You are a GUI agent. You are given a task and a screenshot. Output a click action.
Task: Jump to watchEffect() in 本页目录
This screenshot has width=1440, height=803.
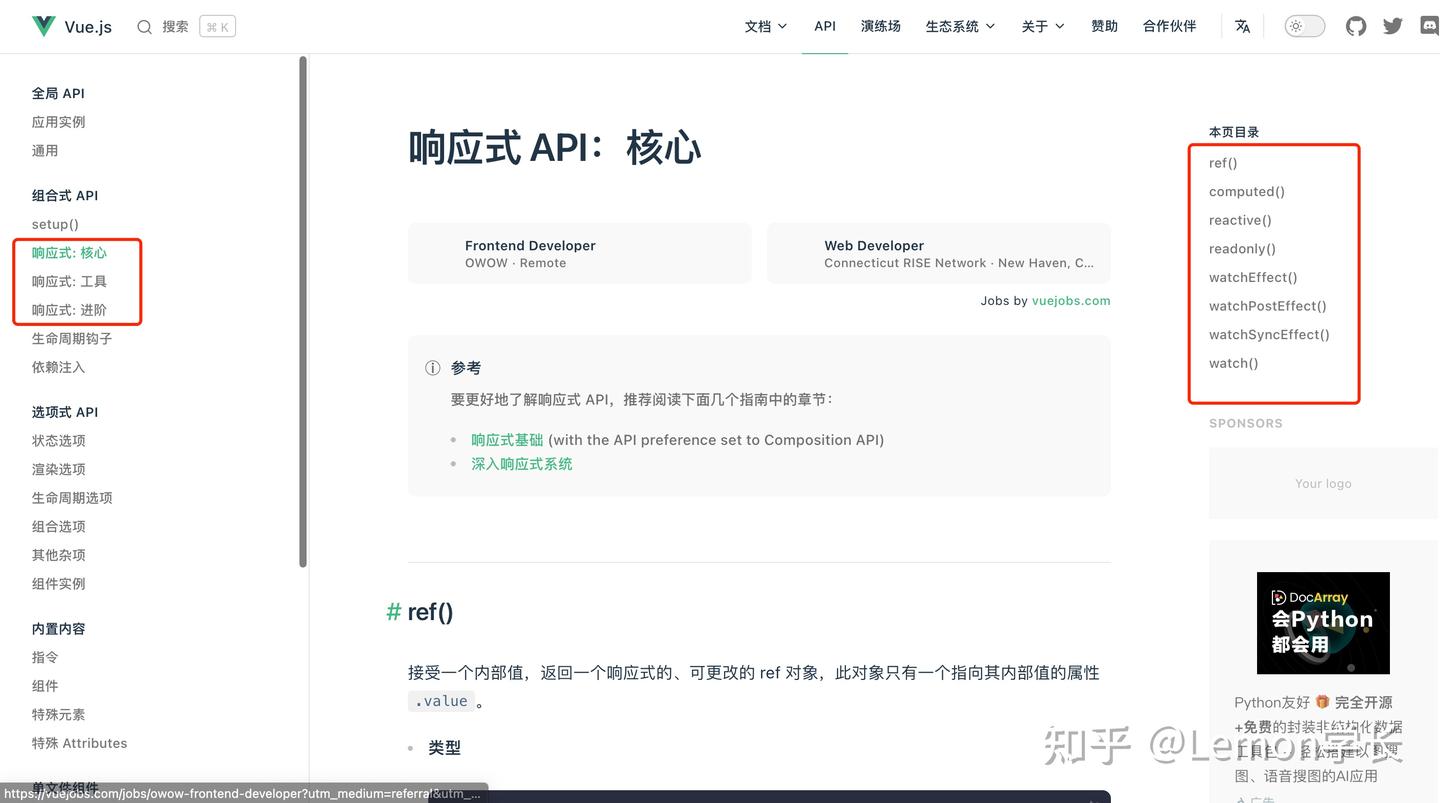point(1252,277)
